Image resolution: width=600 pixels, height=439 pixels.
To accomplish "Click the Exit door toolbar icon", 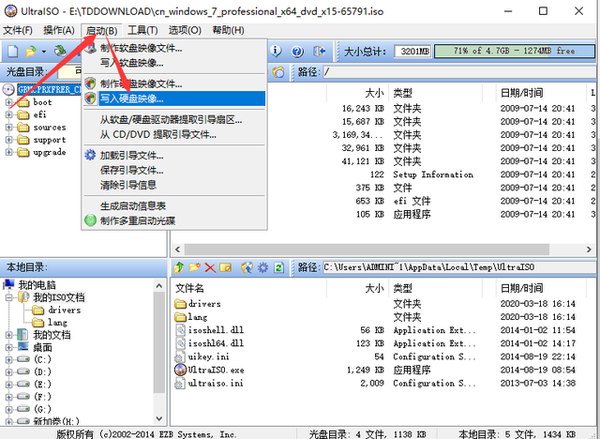I will click(319, 51).
